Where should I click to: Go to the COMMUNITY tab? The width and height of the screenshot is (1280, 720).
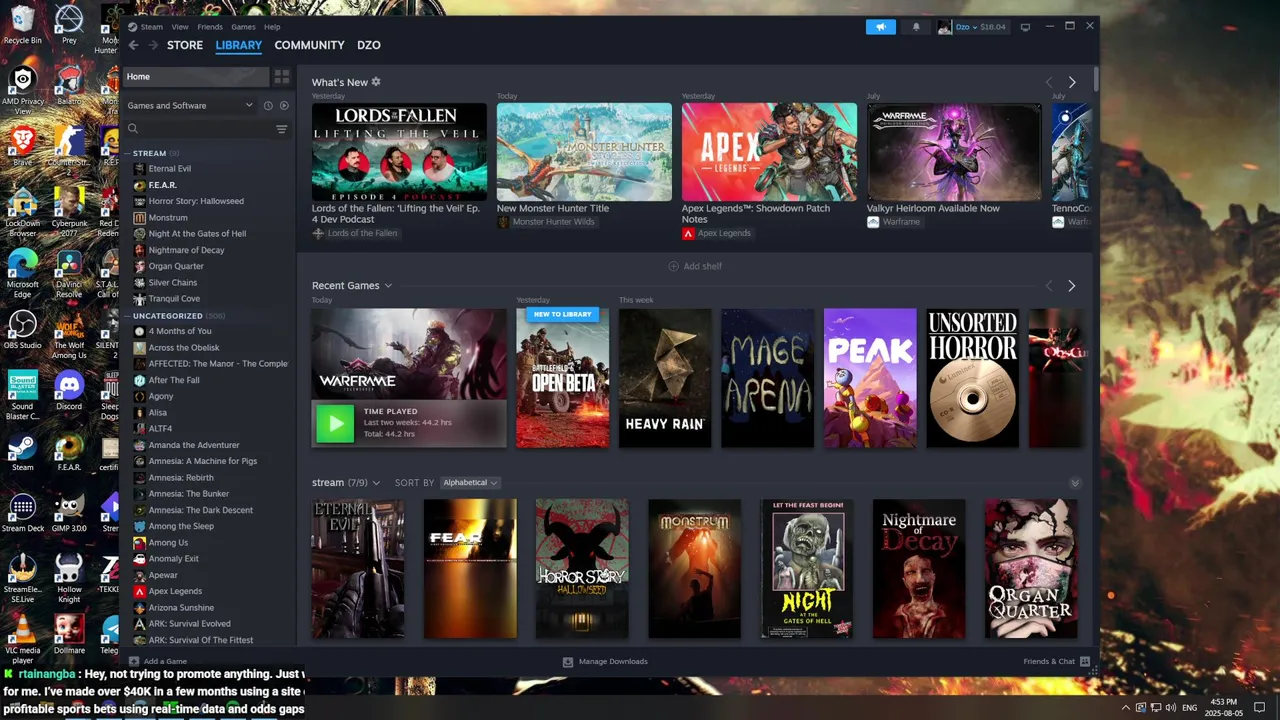[x=309, y=45]
